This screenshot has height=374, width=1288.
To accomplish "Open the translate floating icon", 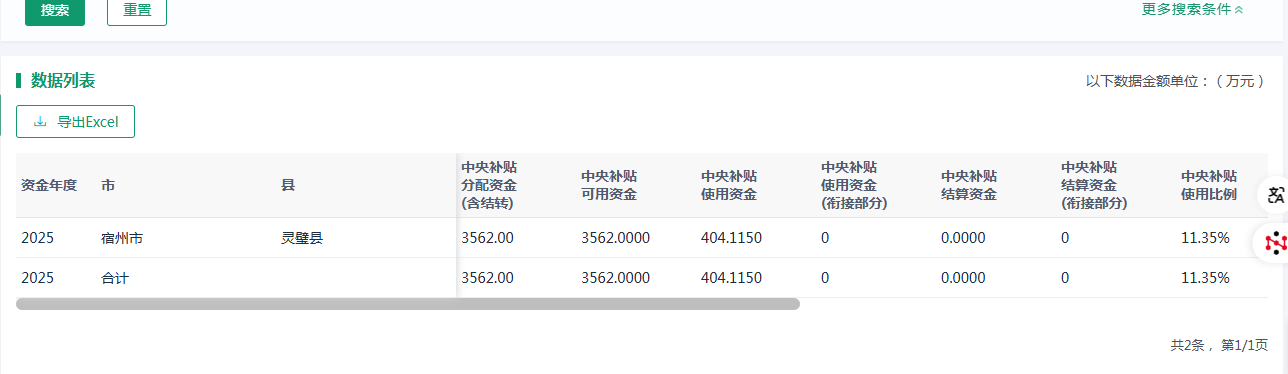I will pyautogui.click(x=1274, y=195).
